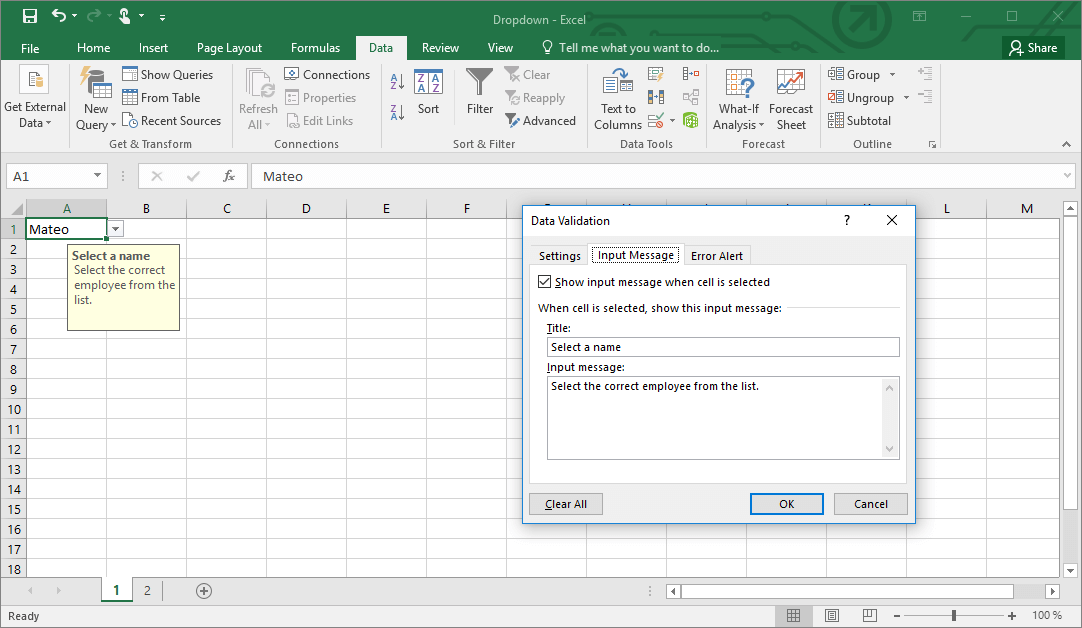Create a Forecast Sheet

791,99
